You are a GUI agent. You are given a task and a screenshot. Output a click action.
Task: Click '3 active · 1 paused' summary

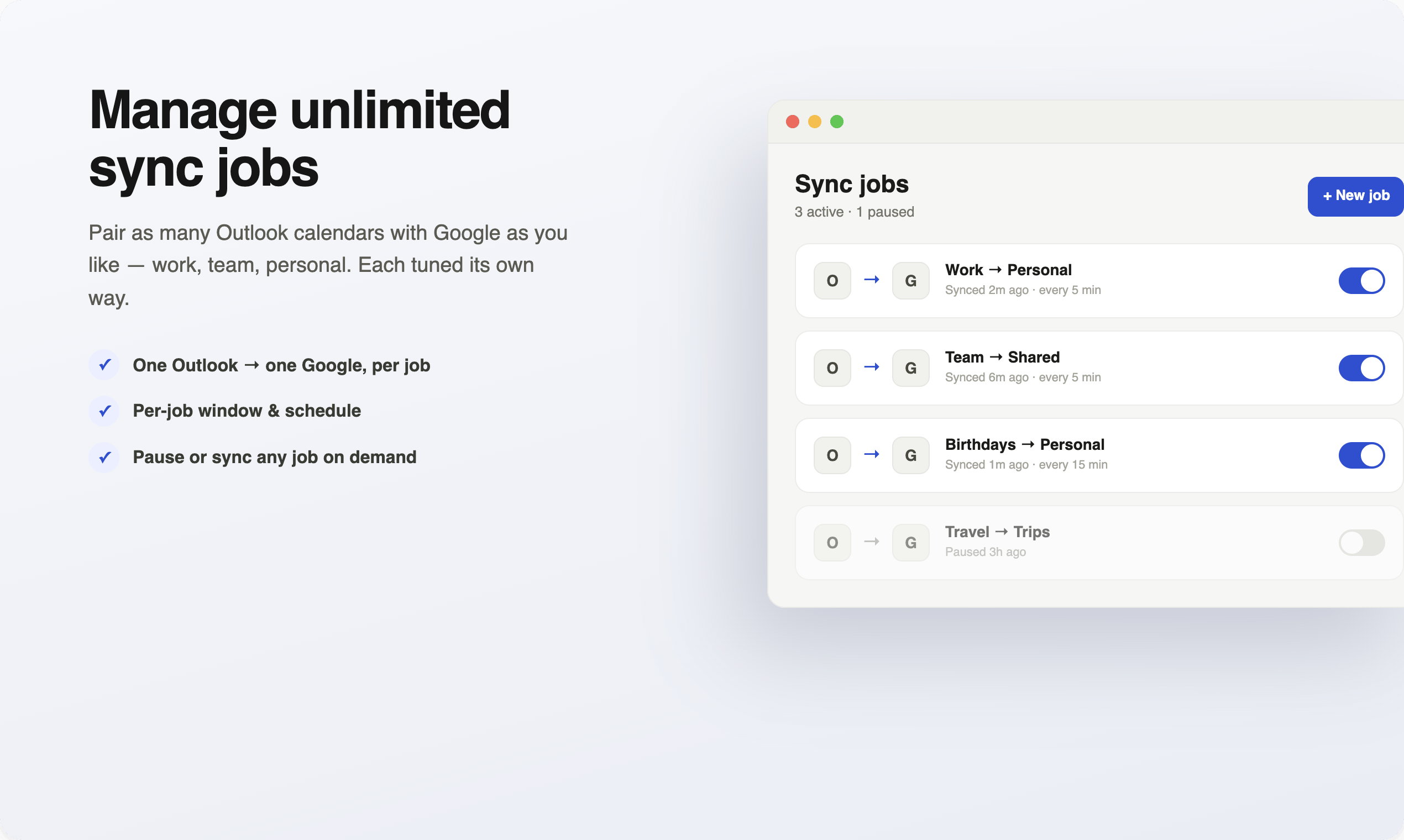(x=853, y=212)
